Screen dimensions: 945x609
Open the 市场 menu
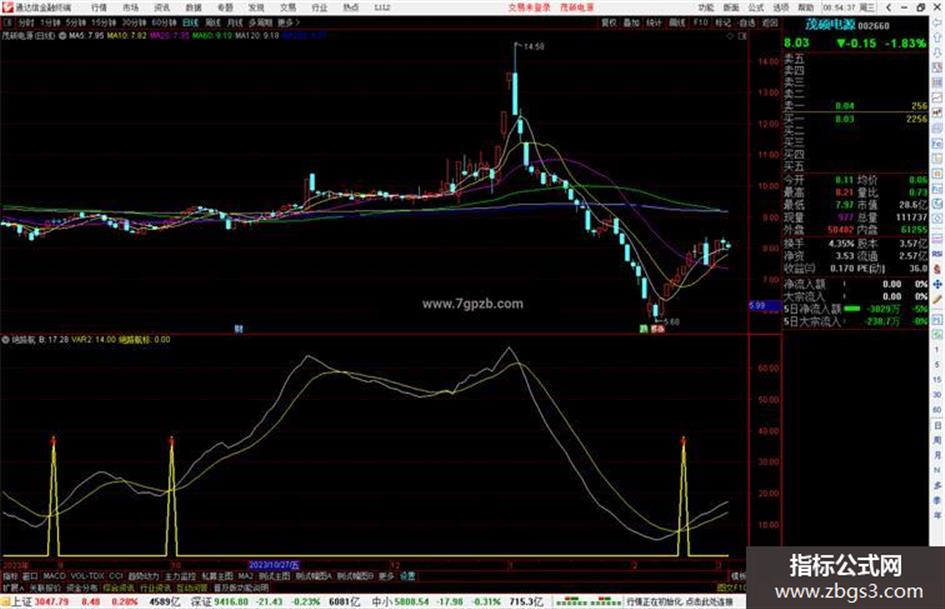pyautogui.click(x=130, y=8)
